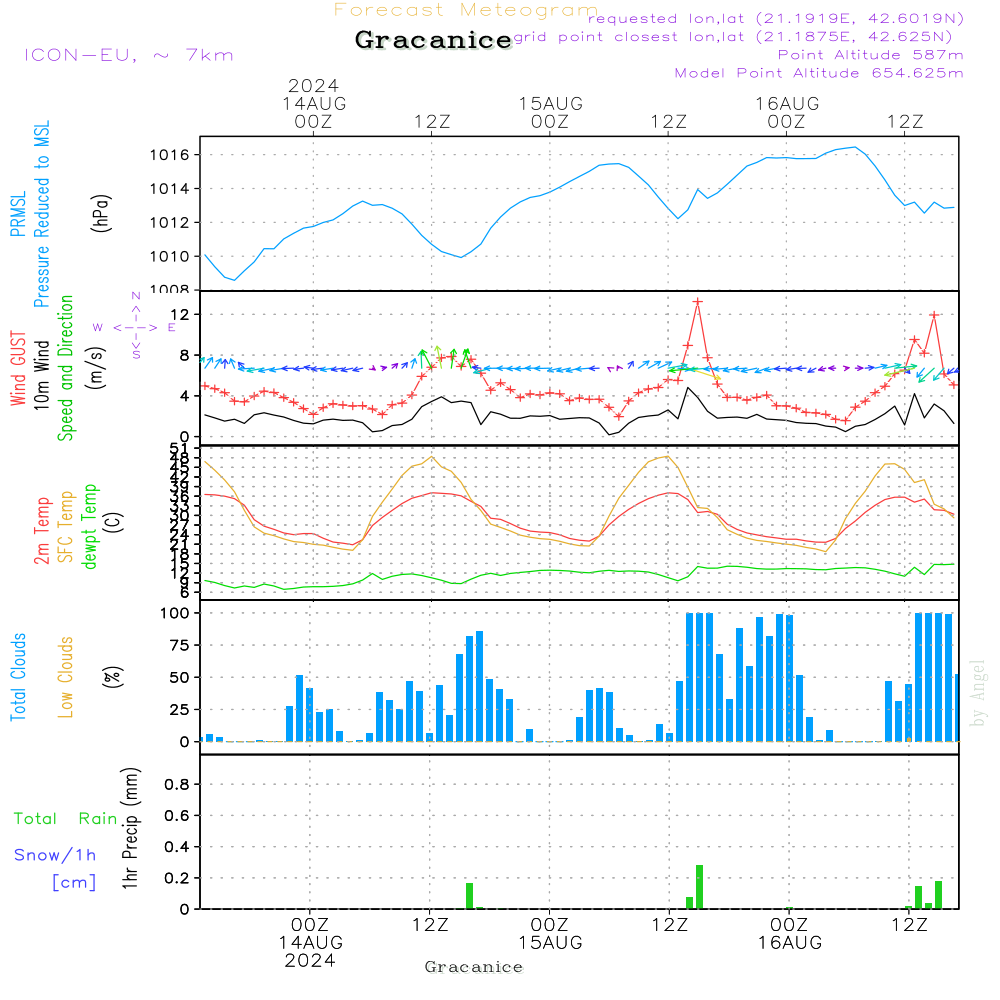Click the '100' cloud percentage axis value
The width and height of the screenshot is (1000, 1000).
point(175,613)
